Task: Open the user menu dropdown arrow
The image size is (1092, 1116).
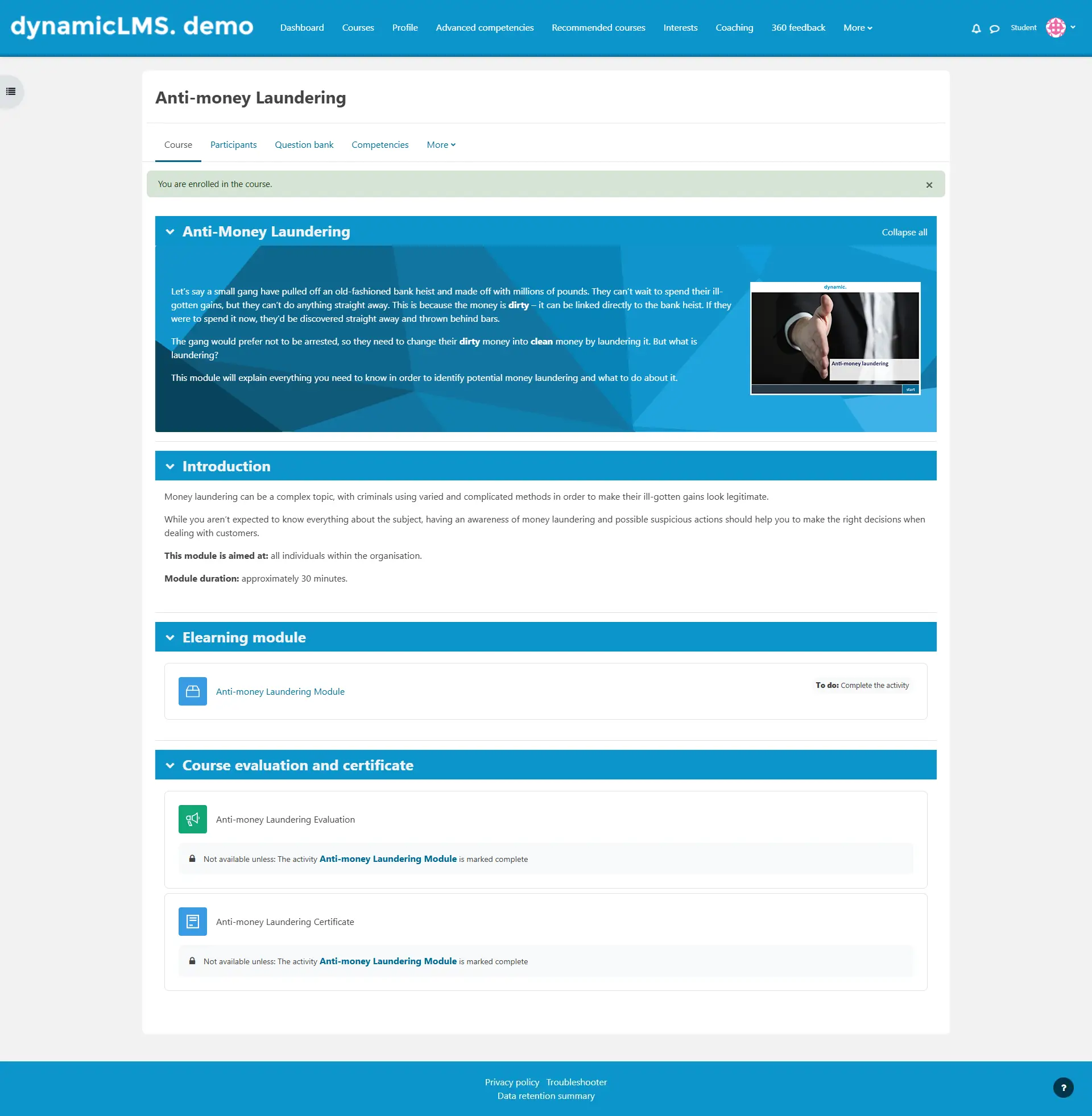Action: pos(1073,27)
